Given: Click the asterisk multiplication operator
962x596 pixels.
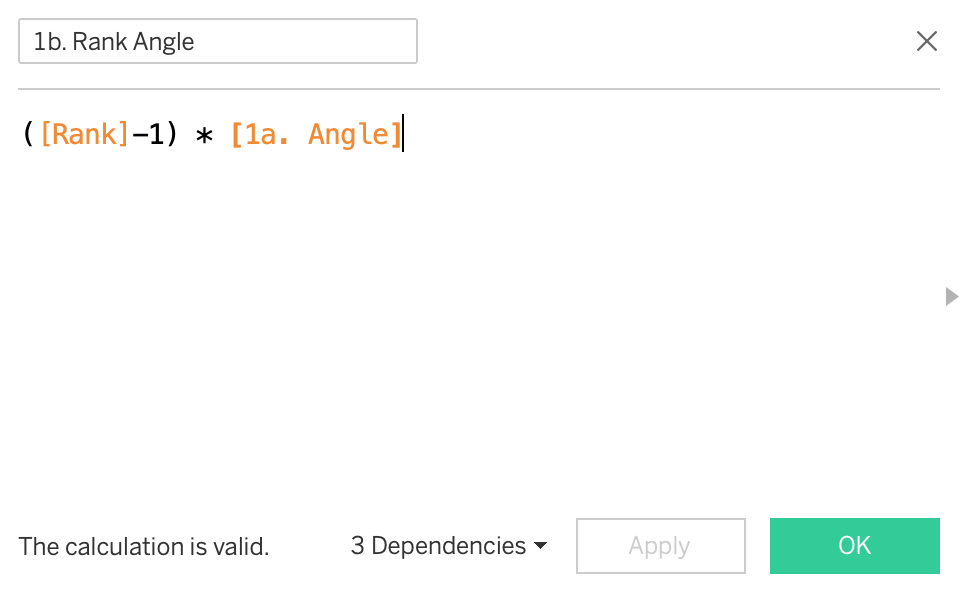Looking at the screenshot, I should (204, 135).
